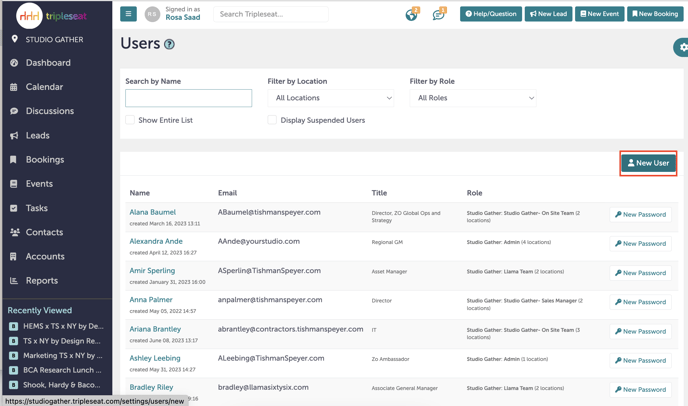Open Alana Baumel's user profile link
The image size is (688, 406).
tap(152, 212)
